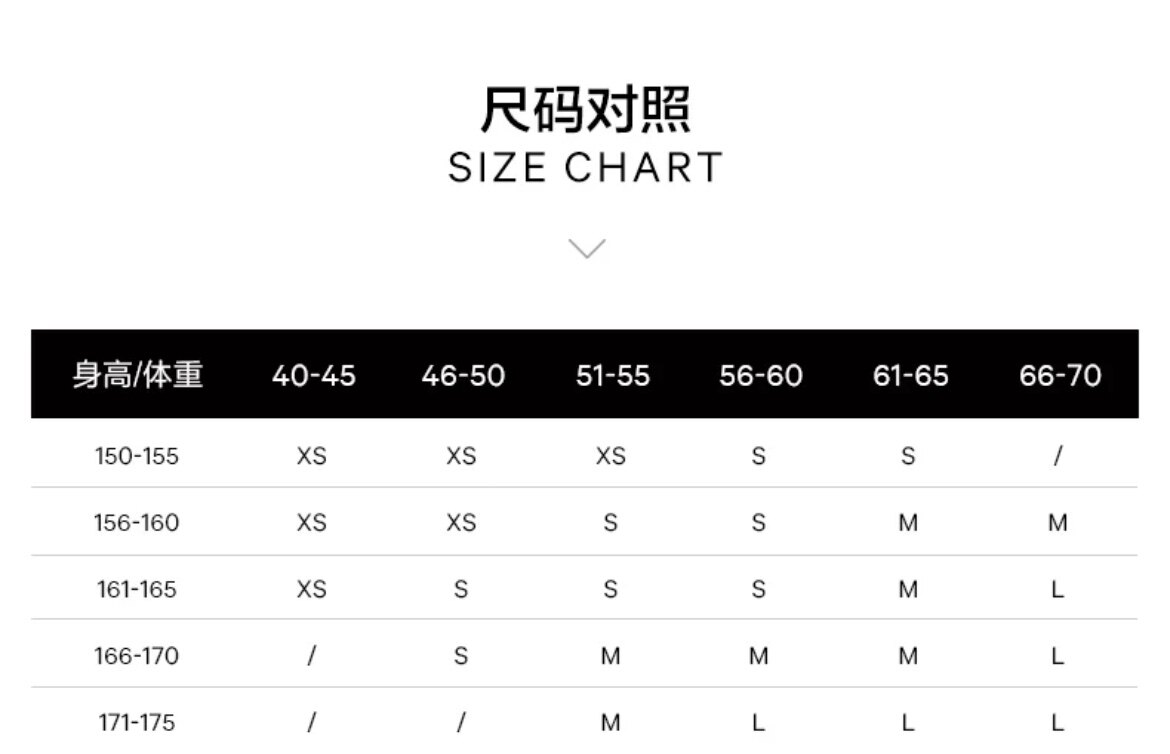
Task: Click XS in the 161-165 row
Action: pyautogui.click(x=311, y=590)
